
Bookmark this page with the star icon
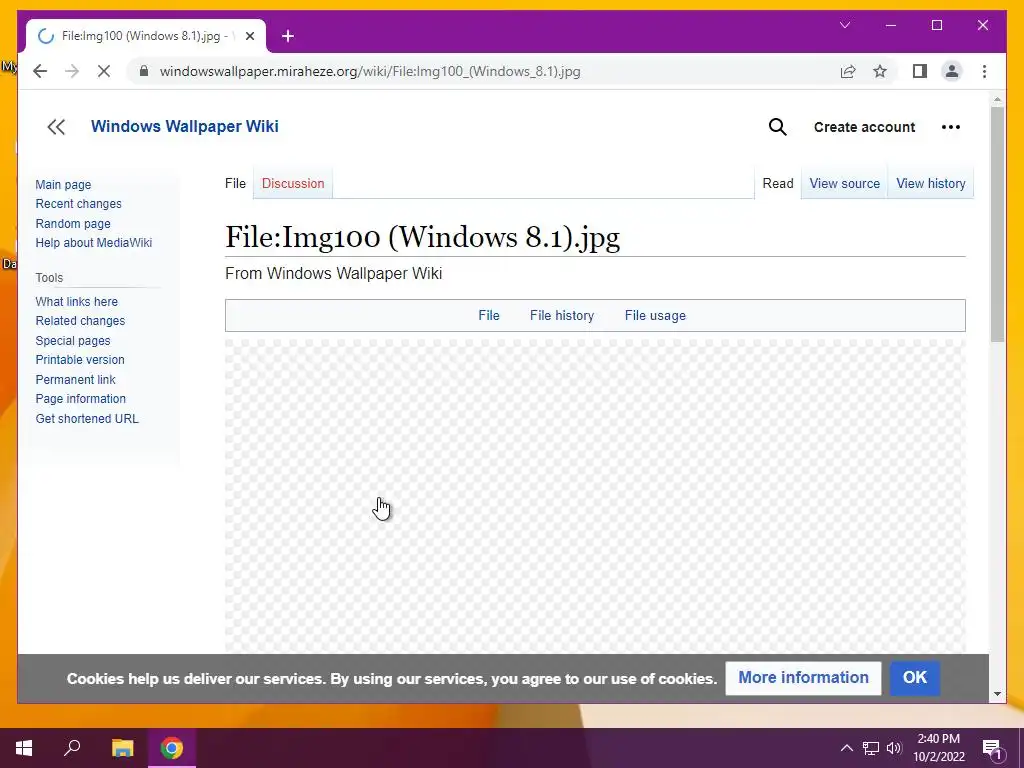(x=880, y=71)
